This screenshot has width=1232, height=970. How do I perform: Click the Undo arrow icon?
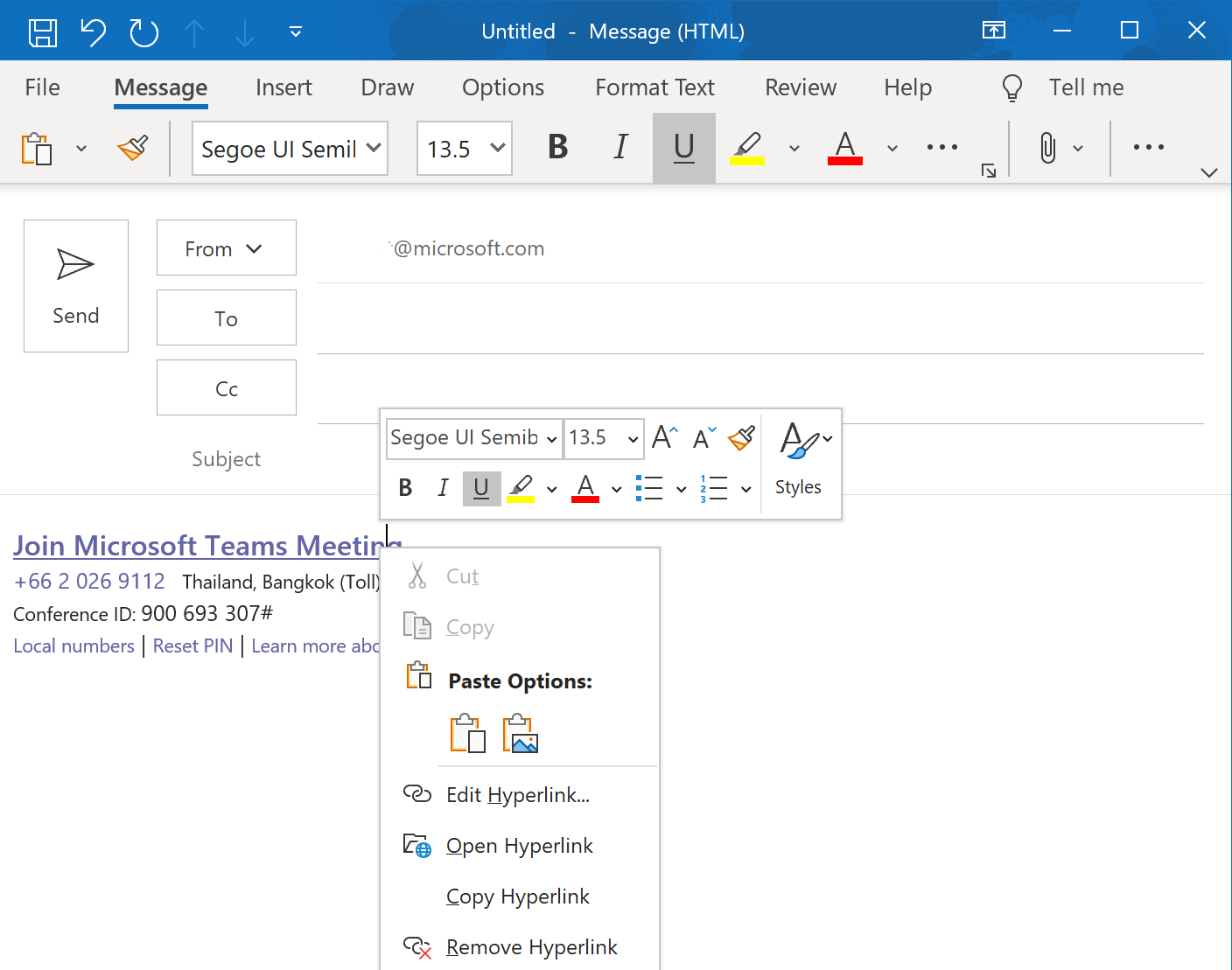coord(94,32)
